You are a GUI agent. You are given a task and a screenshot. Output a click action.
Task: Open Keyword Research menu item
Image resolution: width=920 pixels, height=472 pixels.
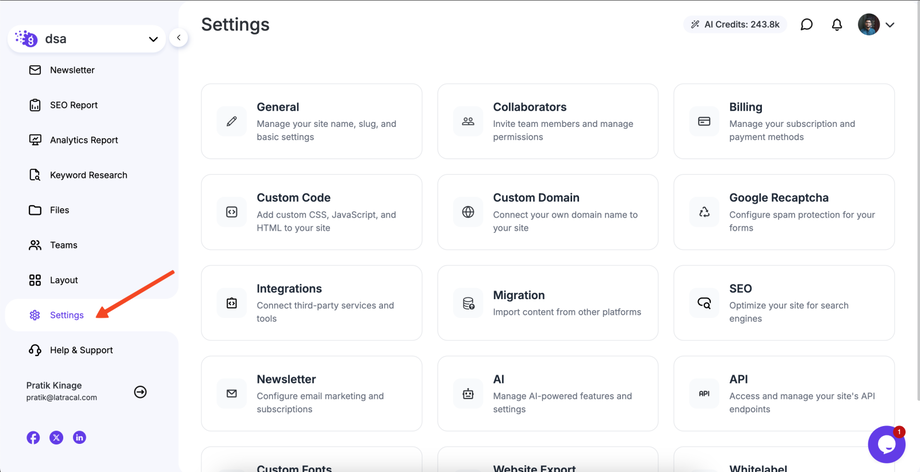pos(88,175)
